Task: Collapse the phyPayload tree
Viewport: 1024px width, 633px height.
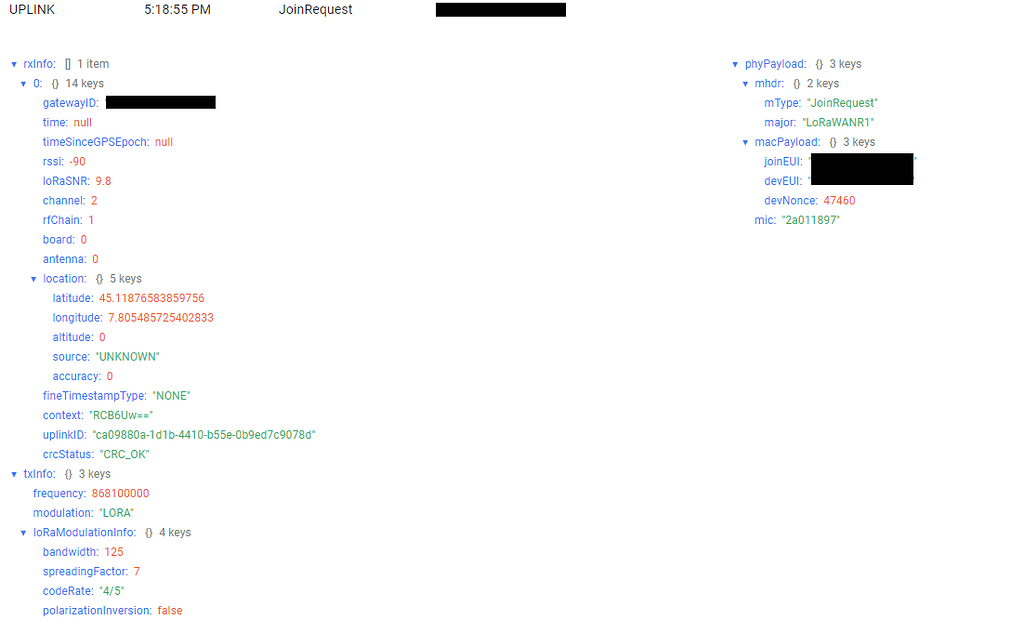Action: 736,63
